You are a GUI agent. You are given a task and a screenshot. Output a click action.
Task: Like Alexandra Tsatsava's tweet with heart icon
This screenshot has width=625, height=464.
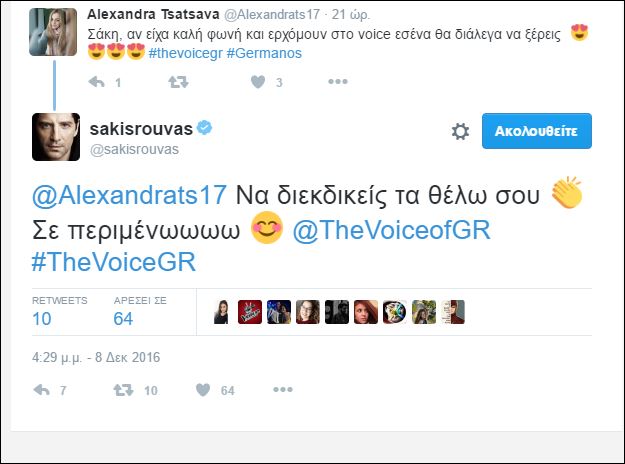pos(258,82)
